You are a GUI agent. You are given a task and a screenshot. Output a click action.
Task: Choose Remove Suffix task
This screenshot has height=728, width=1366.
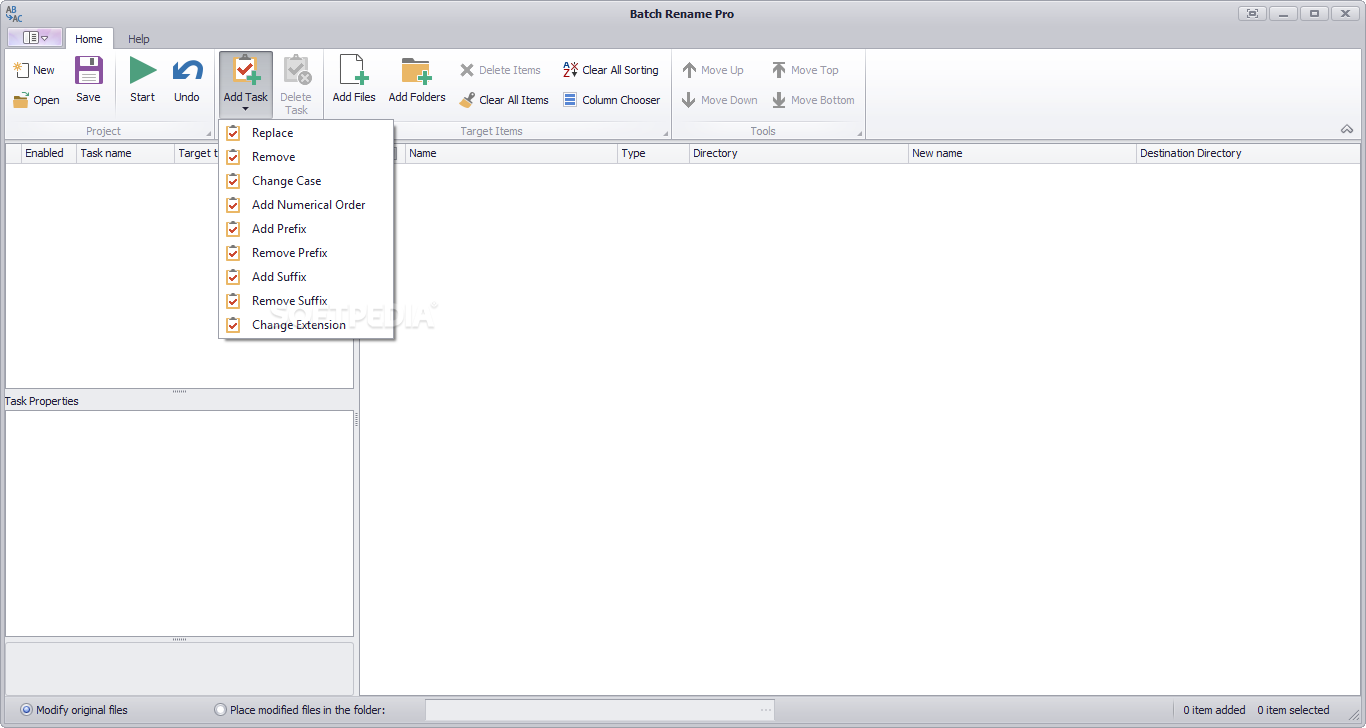pyautogui.click(x=306, y=301)
